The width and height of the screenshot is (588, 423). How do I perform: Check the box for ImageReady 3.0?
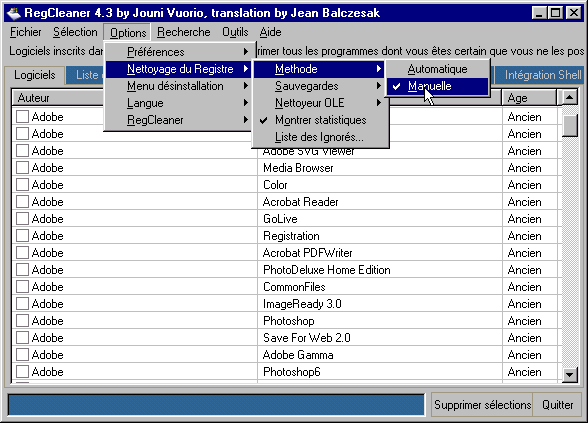click(22, 304)
